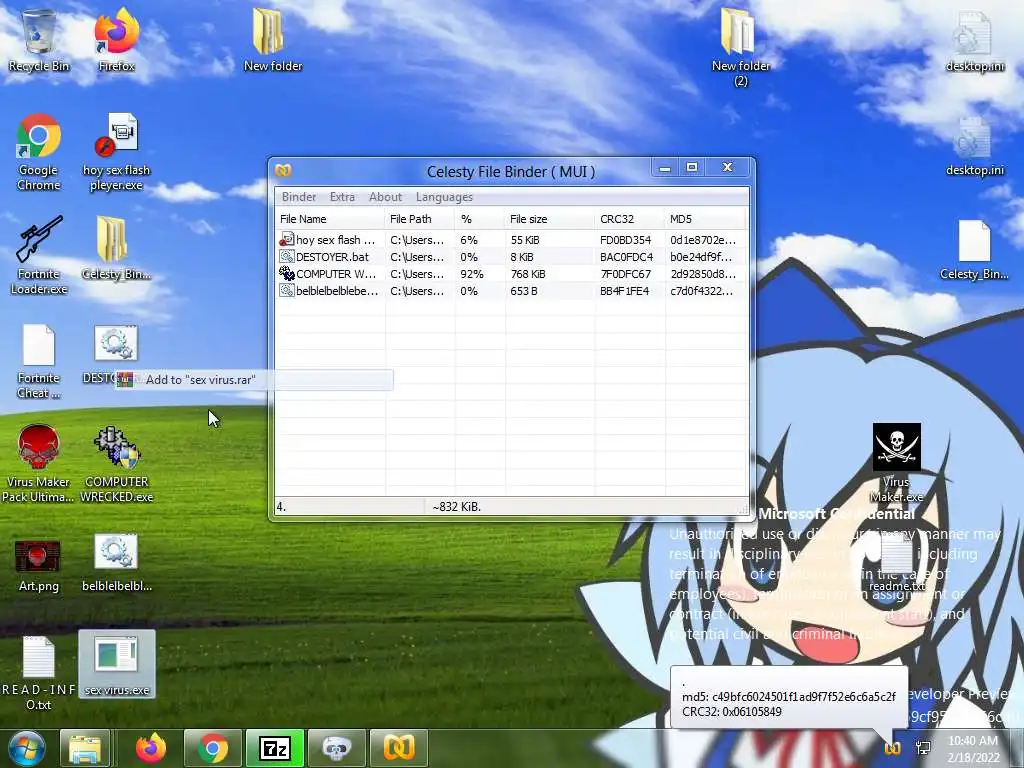Switch to Firefox in the taskbar
The height and width of the screenshot is (768, 1024).
tap(151, 748)
